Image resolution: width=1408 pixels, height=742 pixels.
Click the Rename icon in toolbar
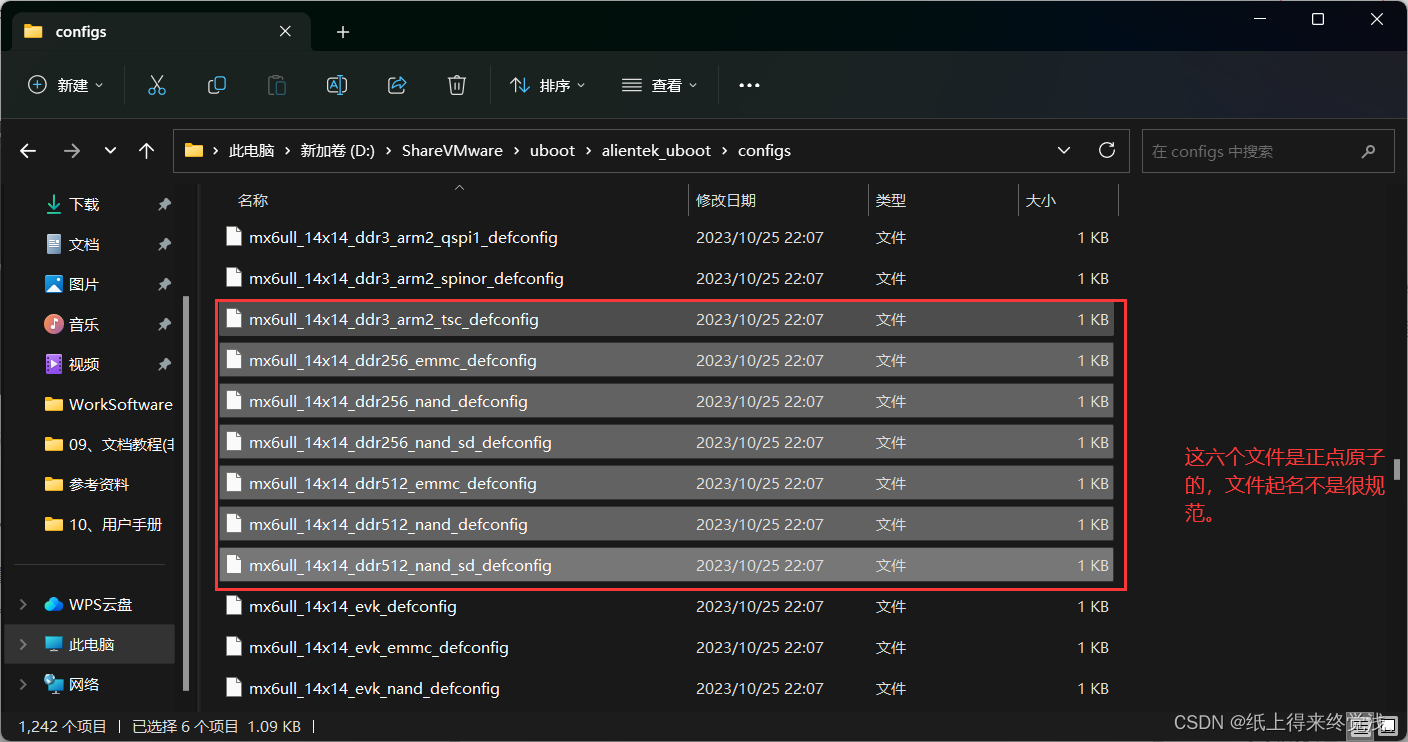[x=337, y=86]
